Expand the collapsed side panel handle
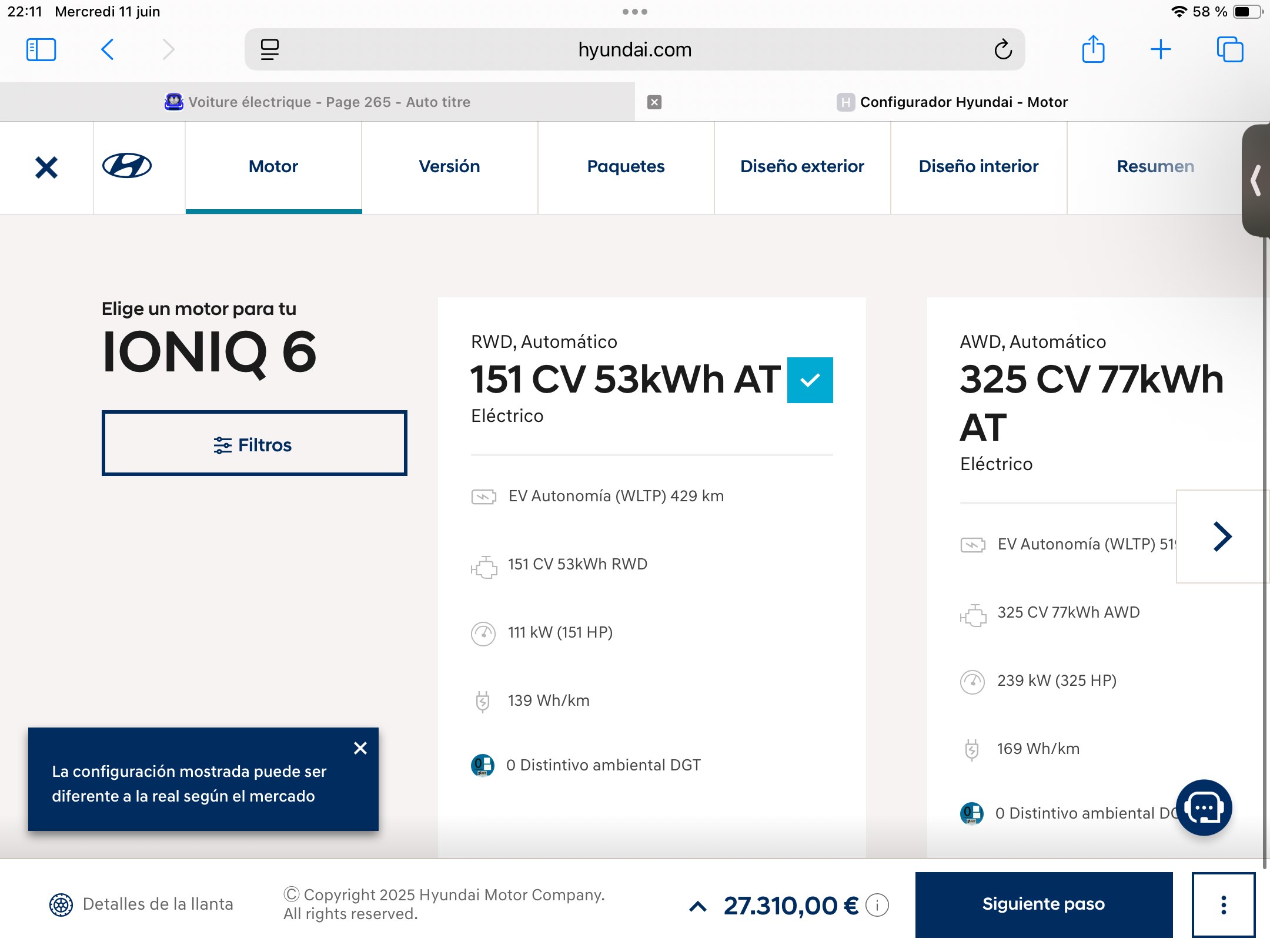The height and width of the screenshot is (952, 1270). [x=1256, y=180]
